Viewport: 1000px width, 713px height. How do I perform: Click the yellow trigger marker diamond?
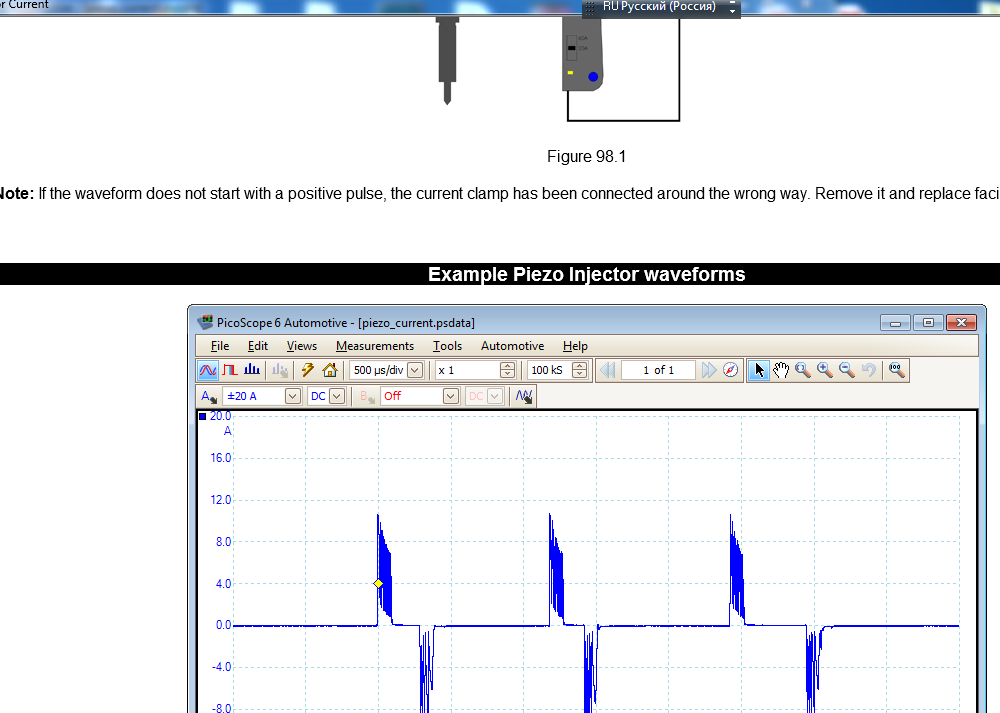click(379, 584)
